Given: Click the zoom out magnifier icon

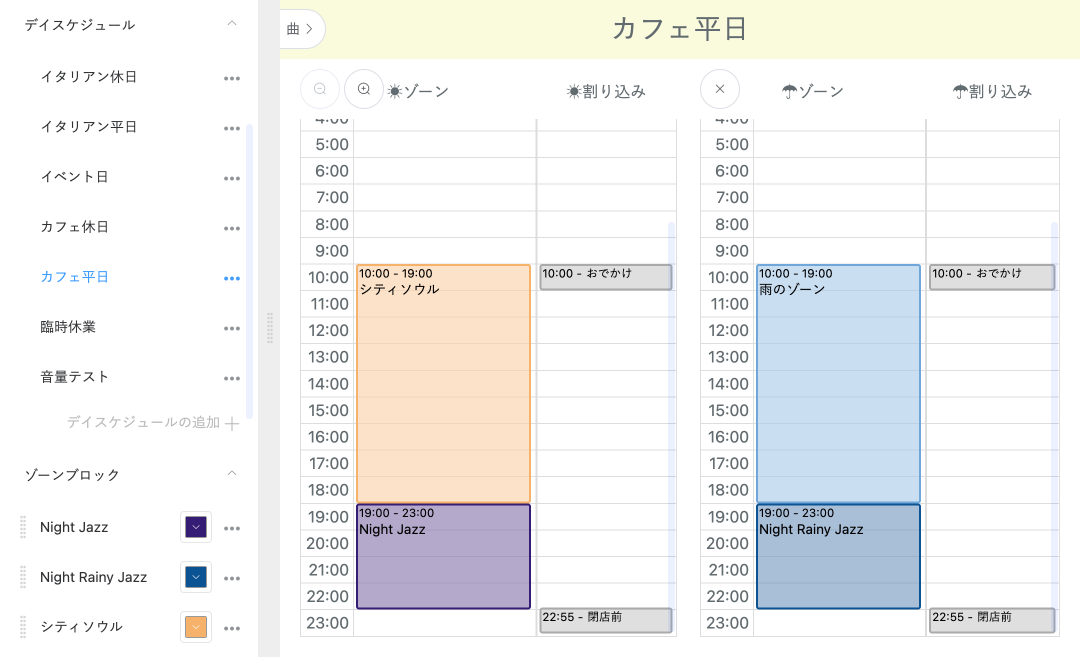Looking at the screenshot, I should 320,89.
